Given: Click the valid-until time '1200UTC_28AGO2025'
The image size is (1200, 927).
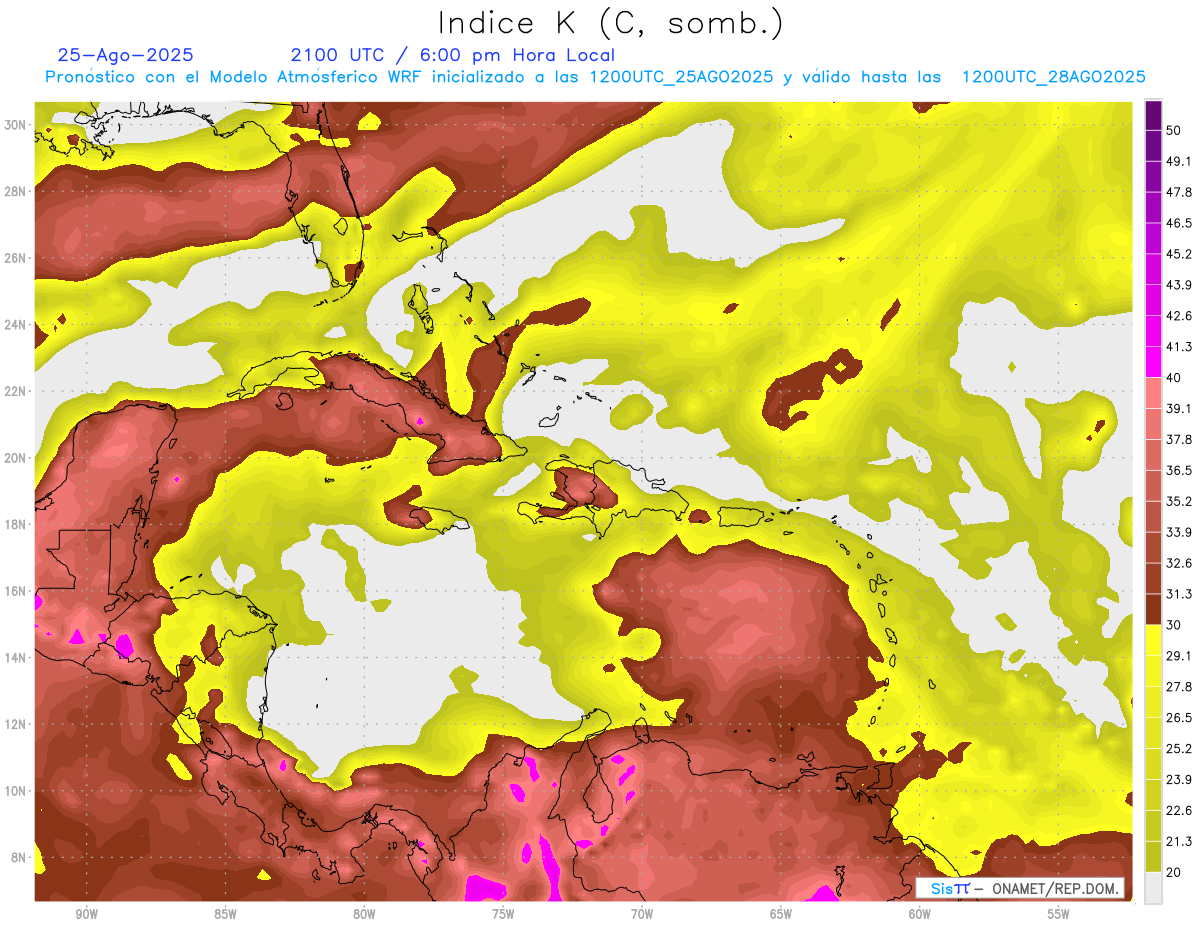Looking at the screenshot, I should 1053,77.
